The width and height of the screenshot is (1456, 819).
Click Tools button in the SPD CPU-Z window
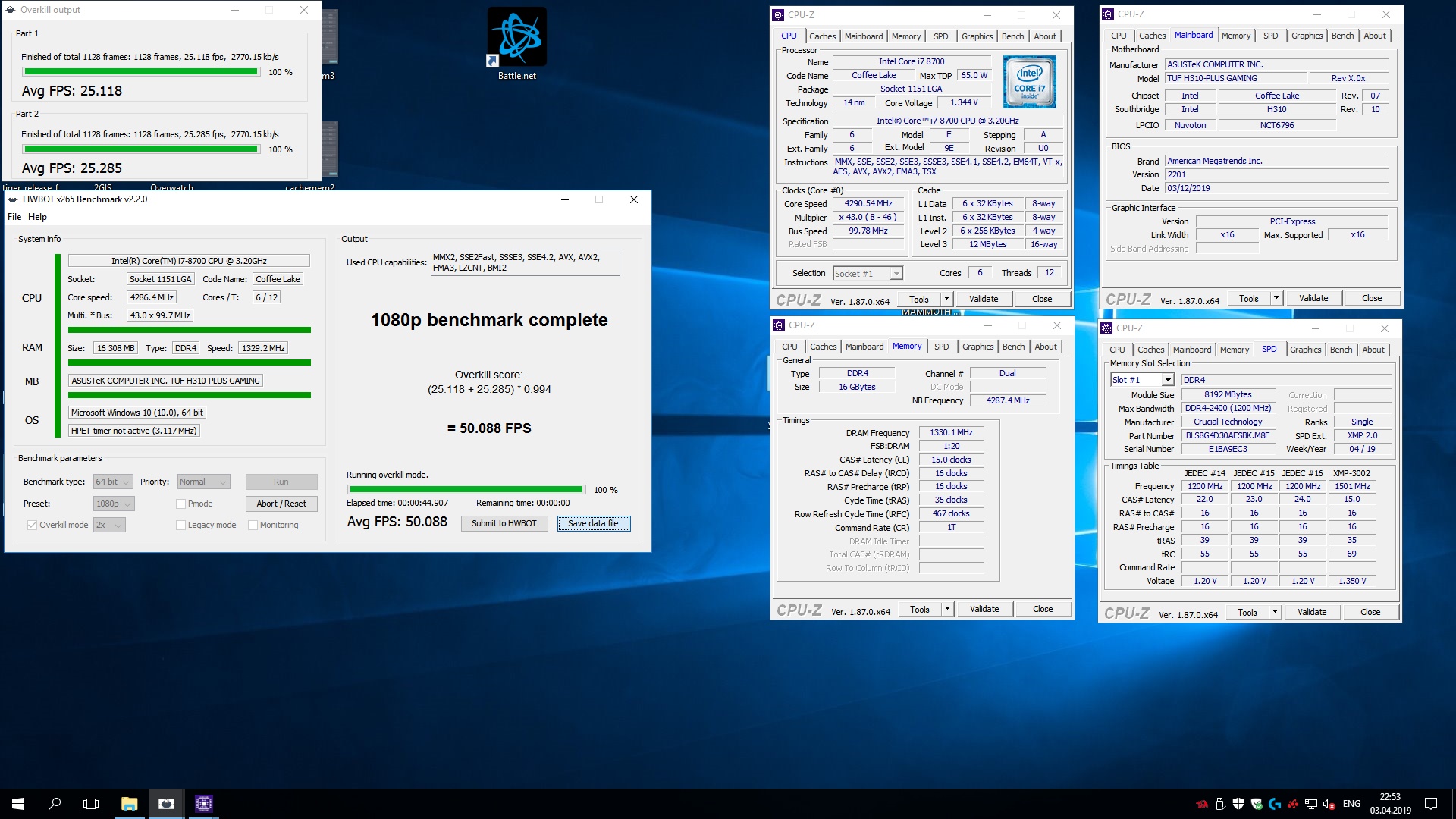(x=1247, y=612)
